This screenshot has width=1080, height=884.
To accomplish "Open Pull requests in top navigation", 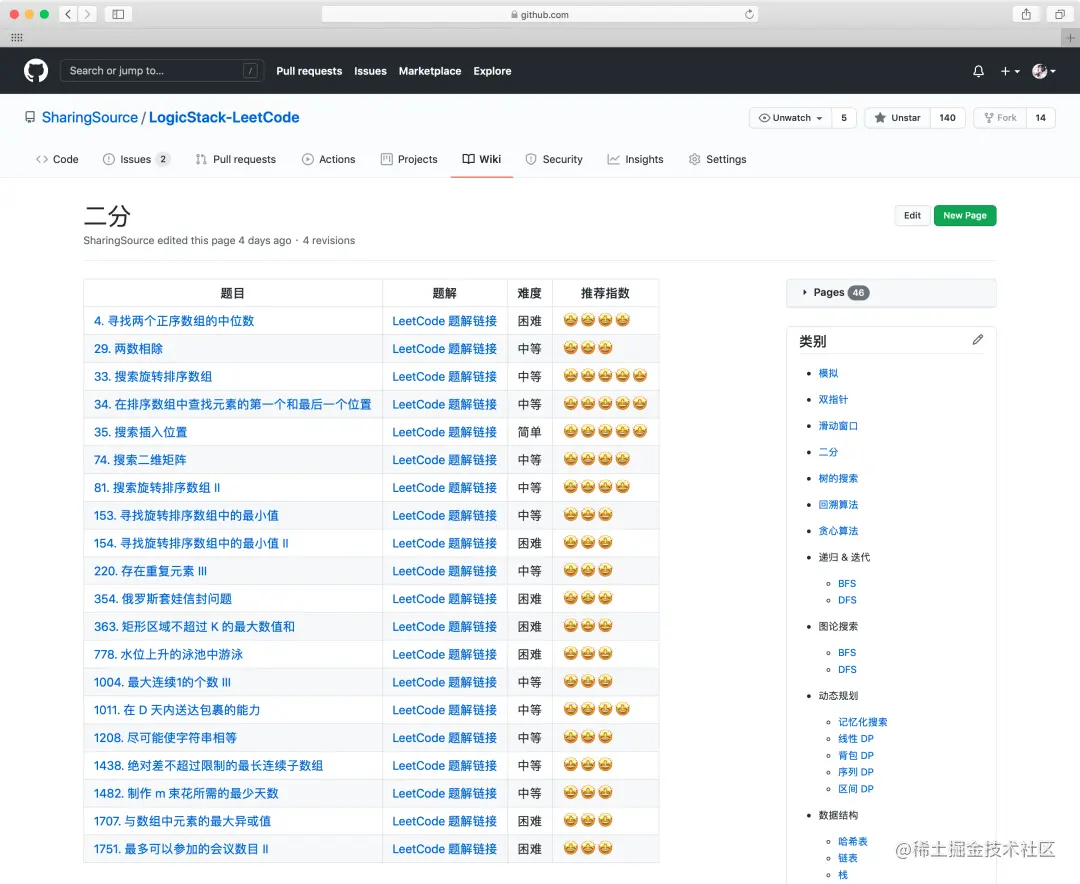I will [309, 71].
